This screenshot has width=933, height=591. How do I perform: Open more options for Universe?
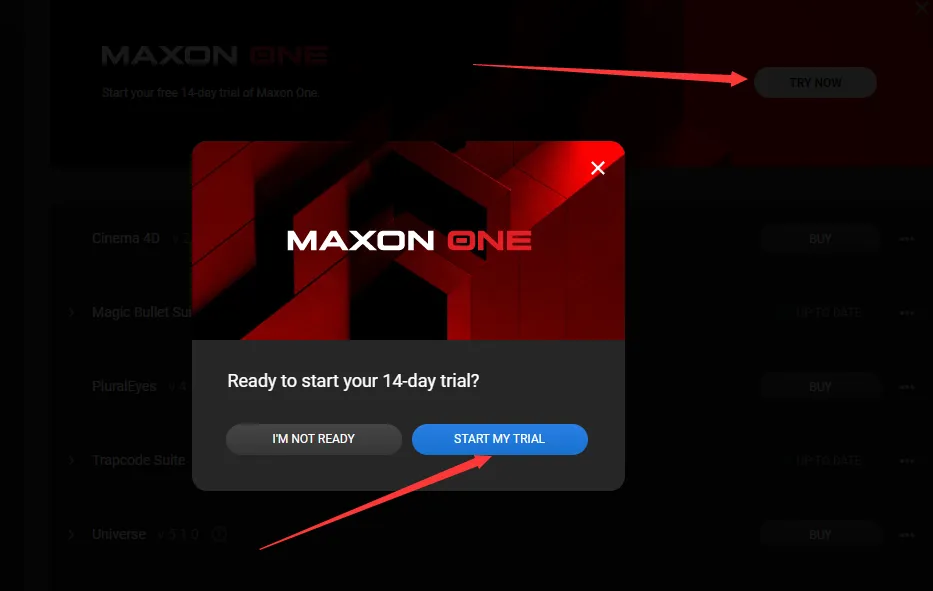click(x=907, y=535)
